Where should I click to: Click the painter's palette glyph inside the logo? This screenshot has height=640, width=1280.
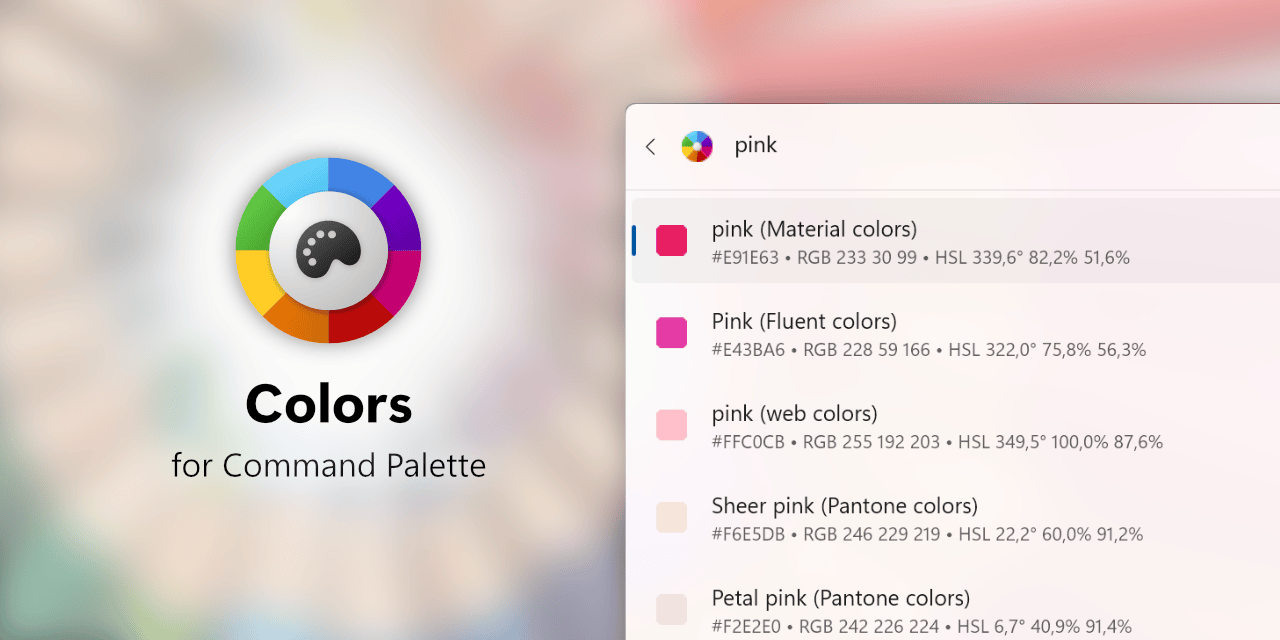[328, 250]
